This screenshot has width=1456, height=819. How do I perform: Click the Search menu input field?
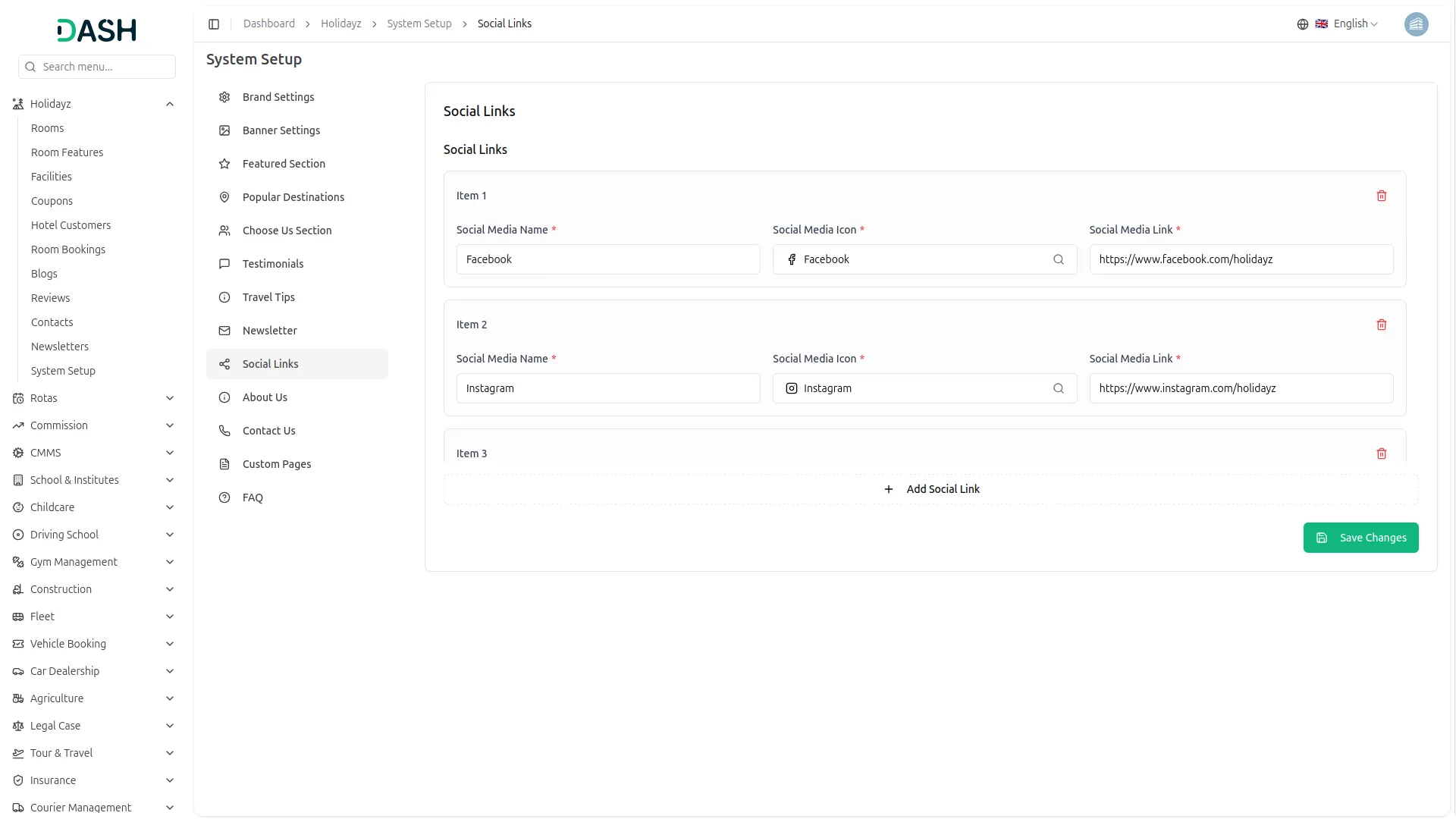(x=97, y=67)
